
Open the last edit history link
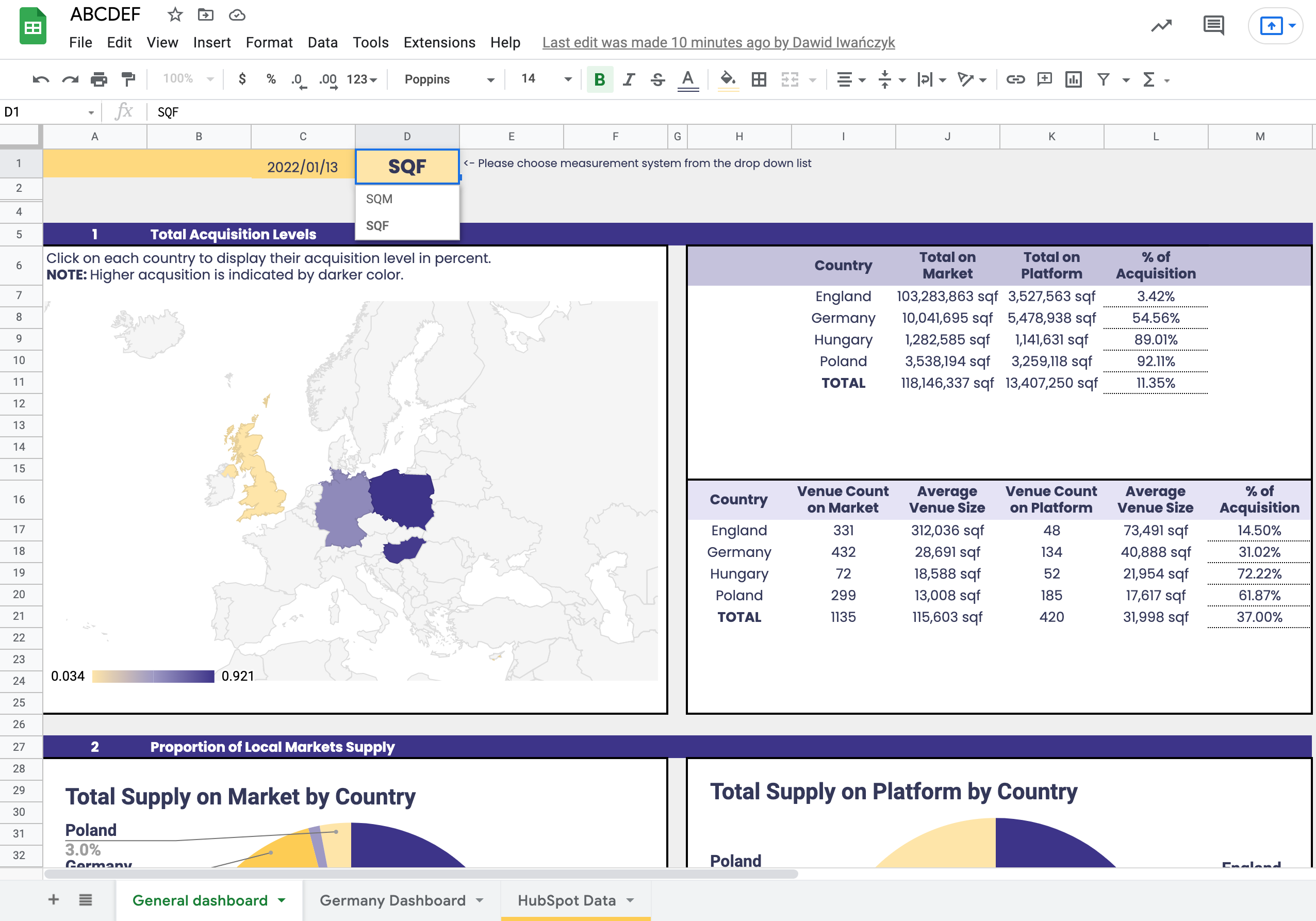(x=718, y=42)
